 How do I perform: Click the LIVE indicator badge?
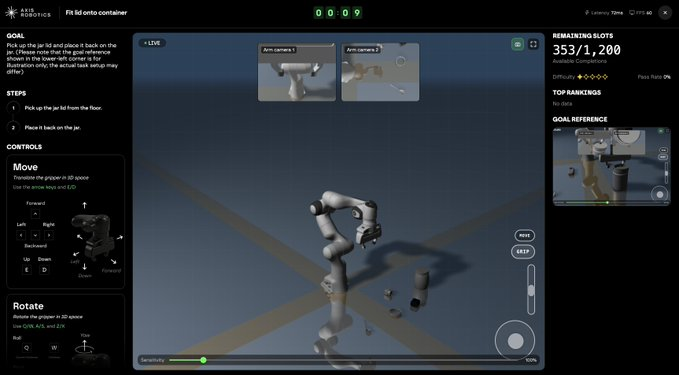152,43
